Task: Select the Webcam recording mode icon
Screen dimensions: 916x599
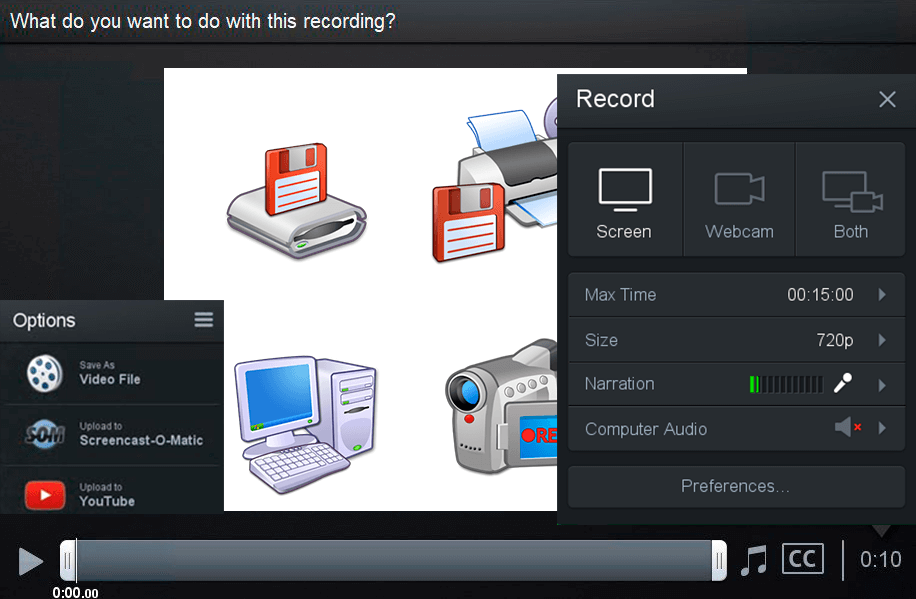Action: click(x=738, y=190)
